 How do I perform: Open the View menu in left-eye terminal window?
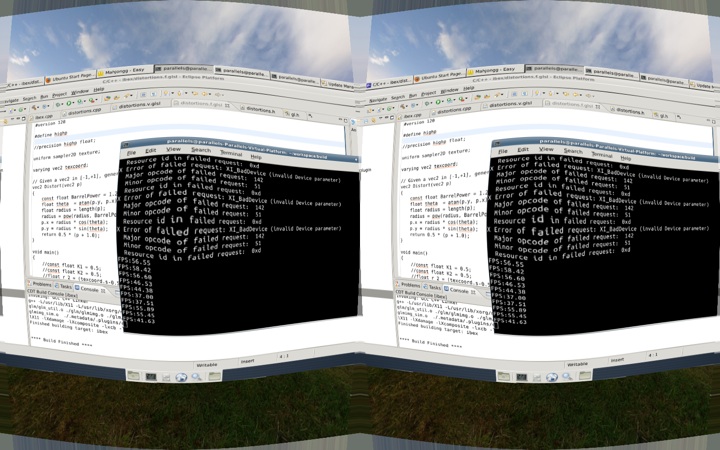pyautogui.click(x=173, y=149)
